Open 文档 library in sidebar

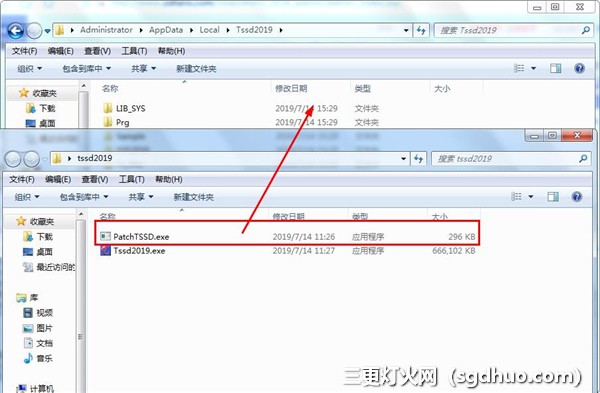(x=38, y=343)
